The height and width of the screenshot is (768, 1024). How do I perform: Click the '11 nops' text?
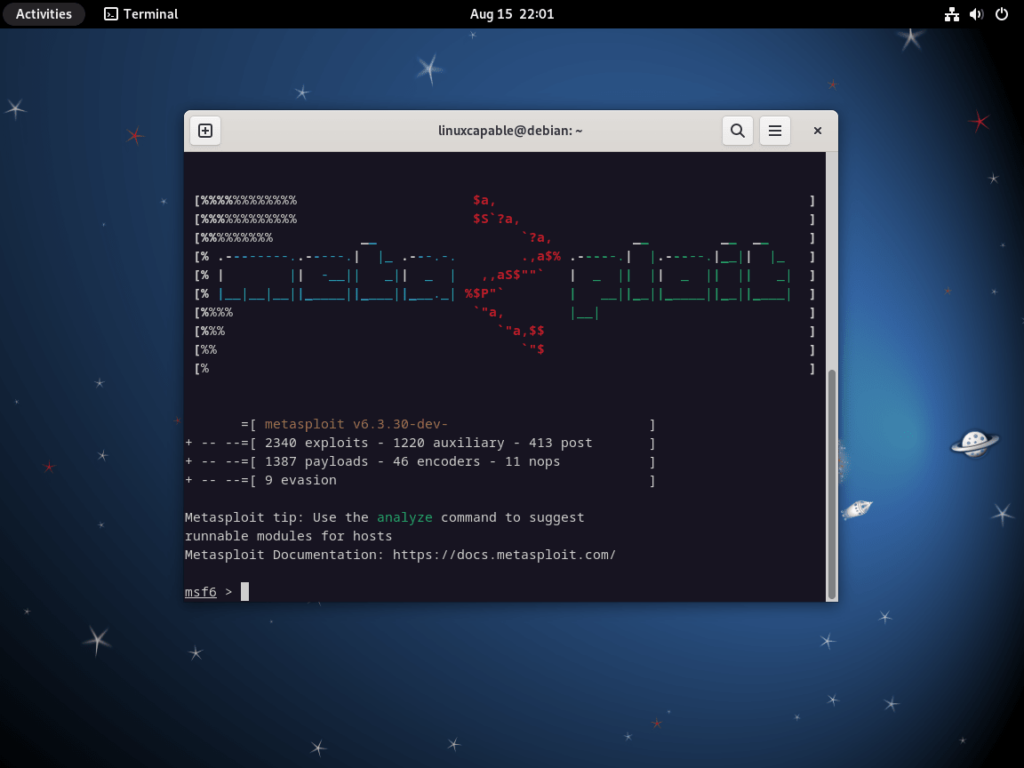tap(532, 461)
